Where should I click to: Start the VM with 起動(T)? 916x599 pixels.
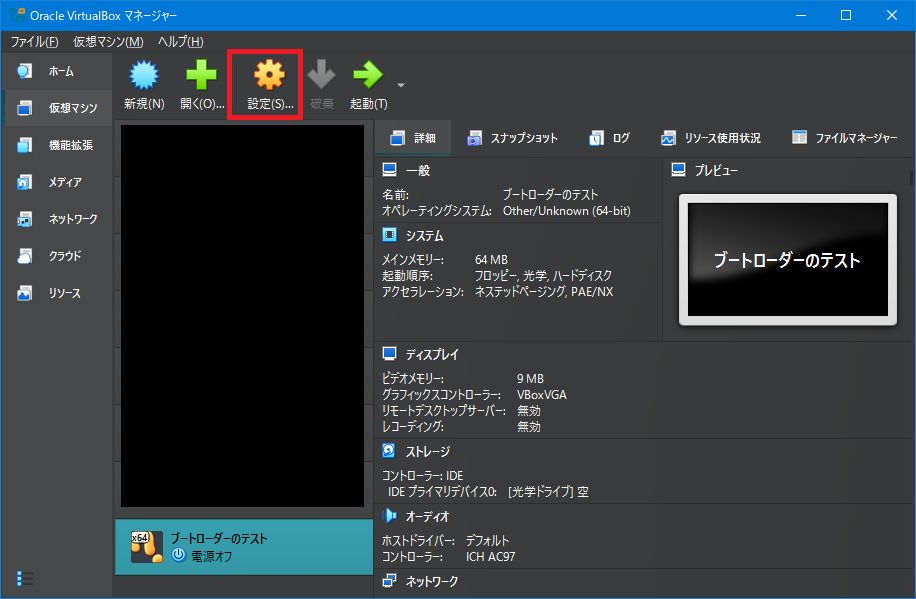coord(368,85)
